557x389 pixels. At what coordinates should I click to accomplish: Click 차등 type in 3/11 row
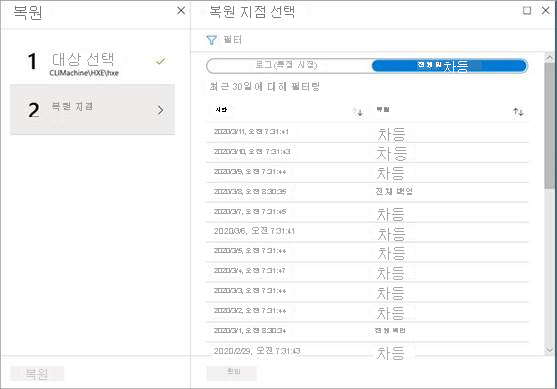point(391,135)
